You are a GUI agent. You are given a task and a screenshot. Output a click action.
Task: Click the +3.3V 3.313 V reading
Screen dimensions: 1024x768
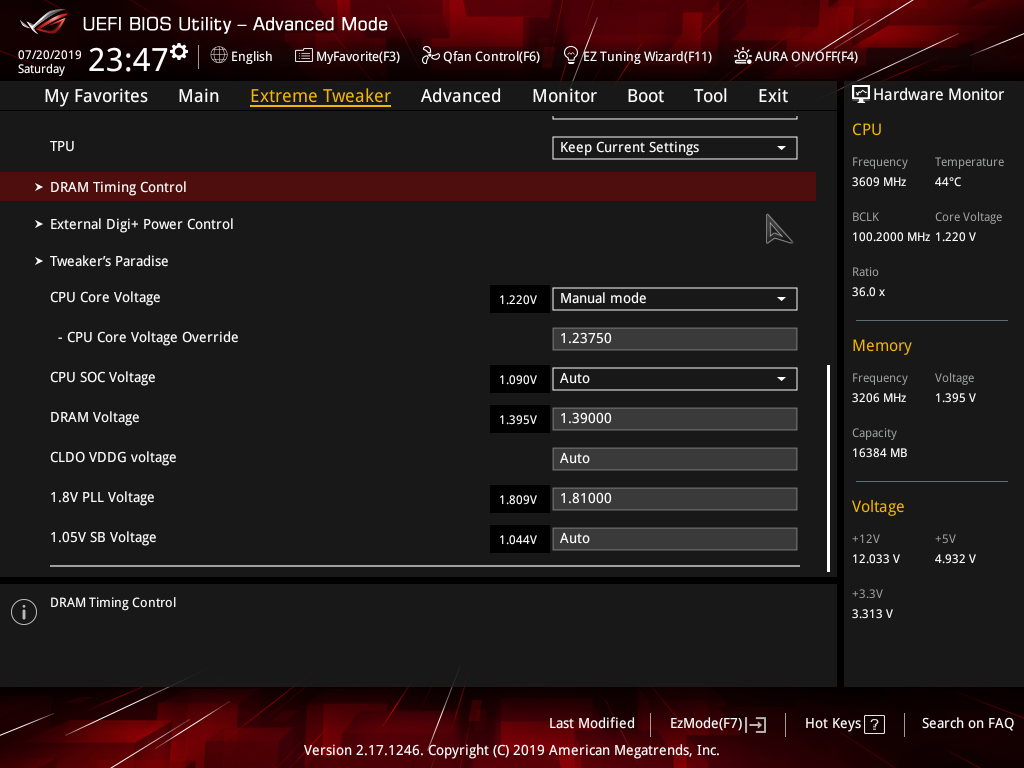[x=872, y=614]
